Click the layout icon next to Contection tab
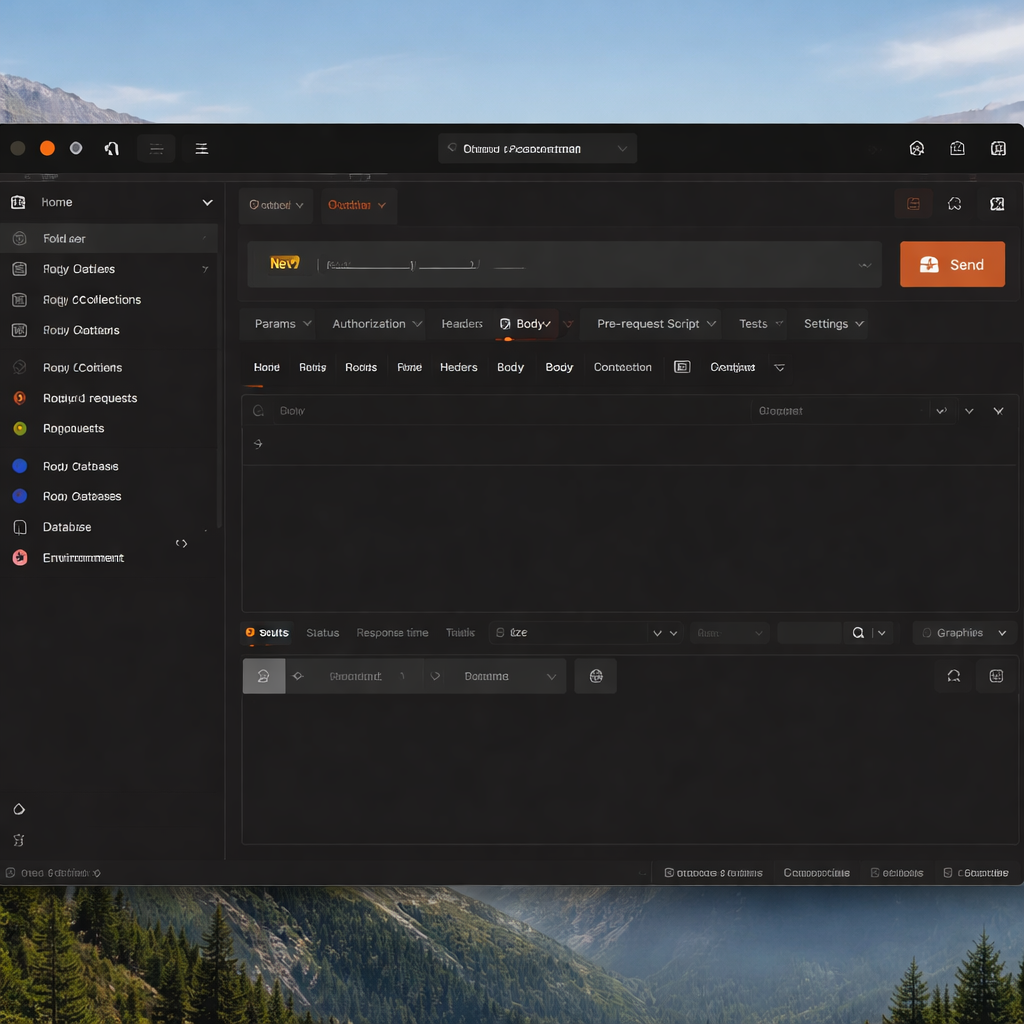This screenshot has height=1024, width=1024. point(682,367)
